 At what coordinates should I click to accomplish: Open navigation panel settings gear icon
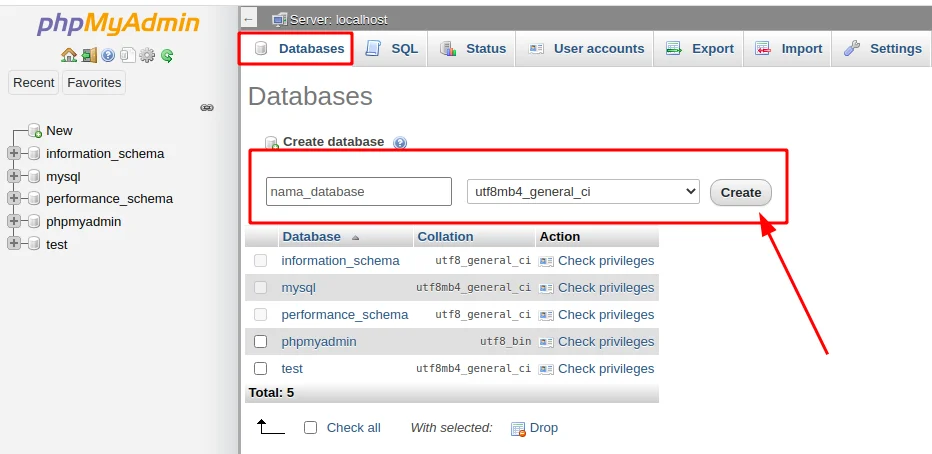pos(147,56)
